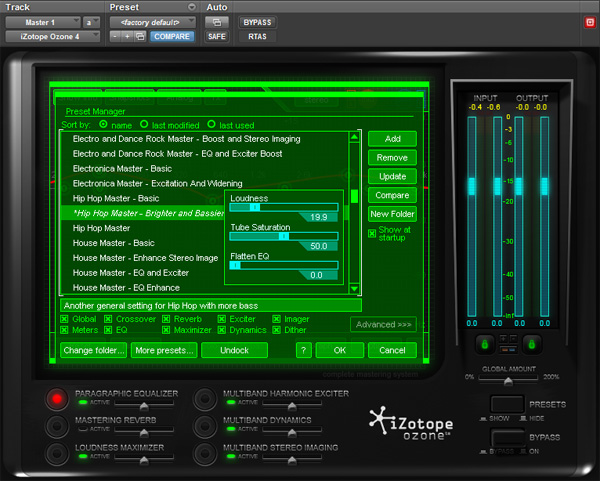Click the copy settings icon beside preset plus
Image resolution: width=600 pixels, height=481 pixels.
pos(140,36)
